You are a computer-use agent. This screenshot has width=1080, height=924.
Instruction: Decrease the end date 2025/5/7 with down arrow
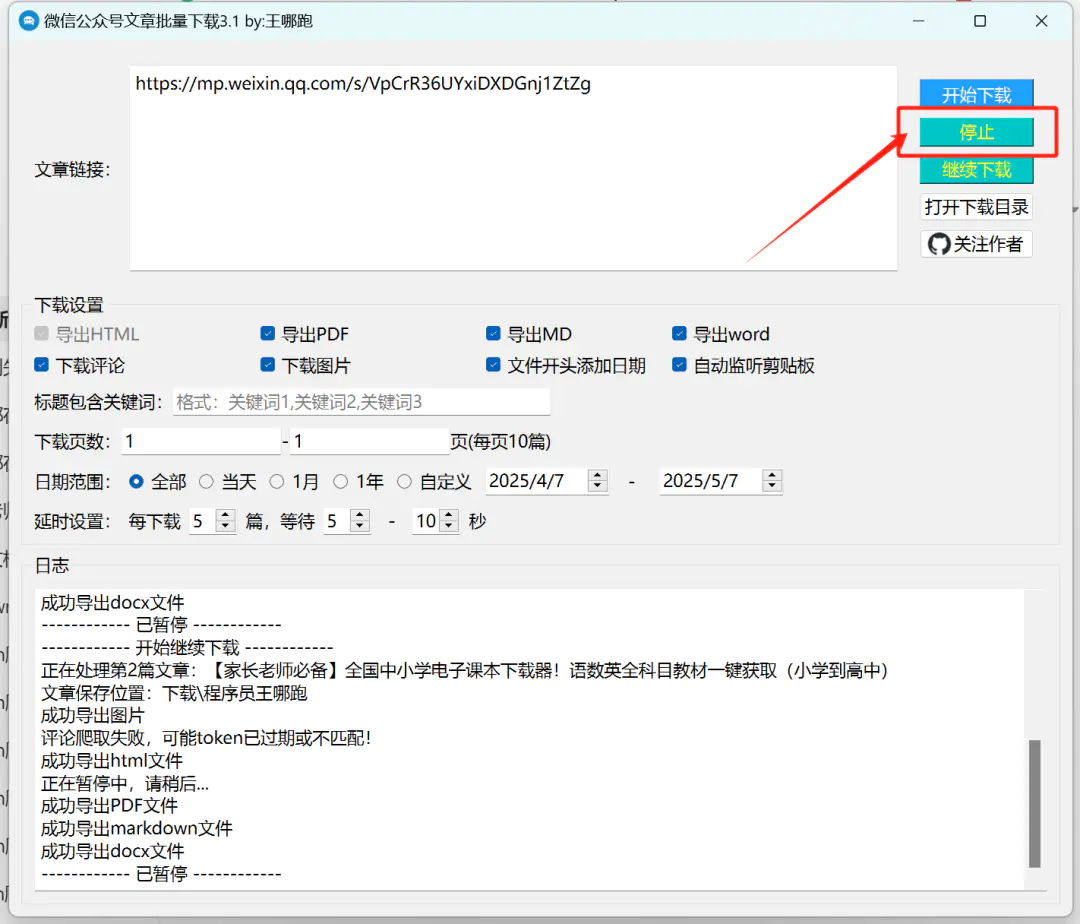772,487
